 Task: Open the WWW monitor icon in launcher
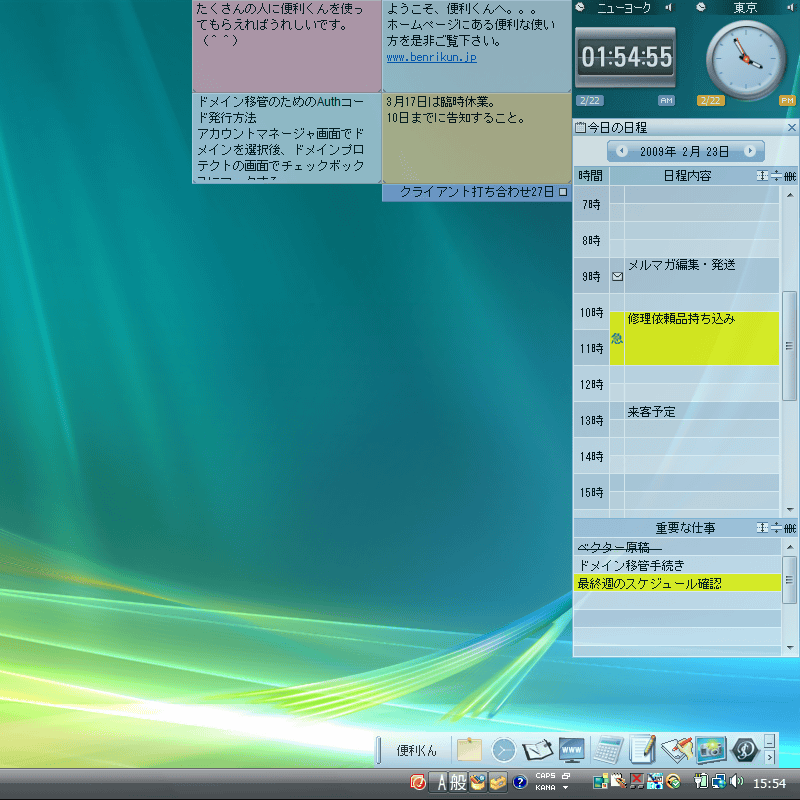(571, 750)
